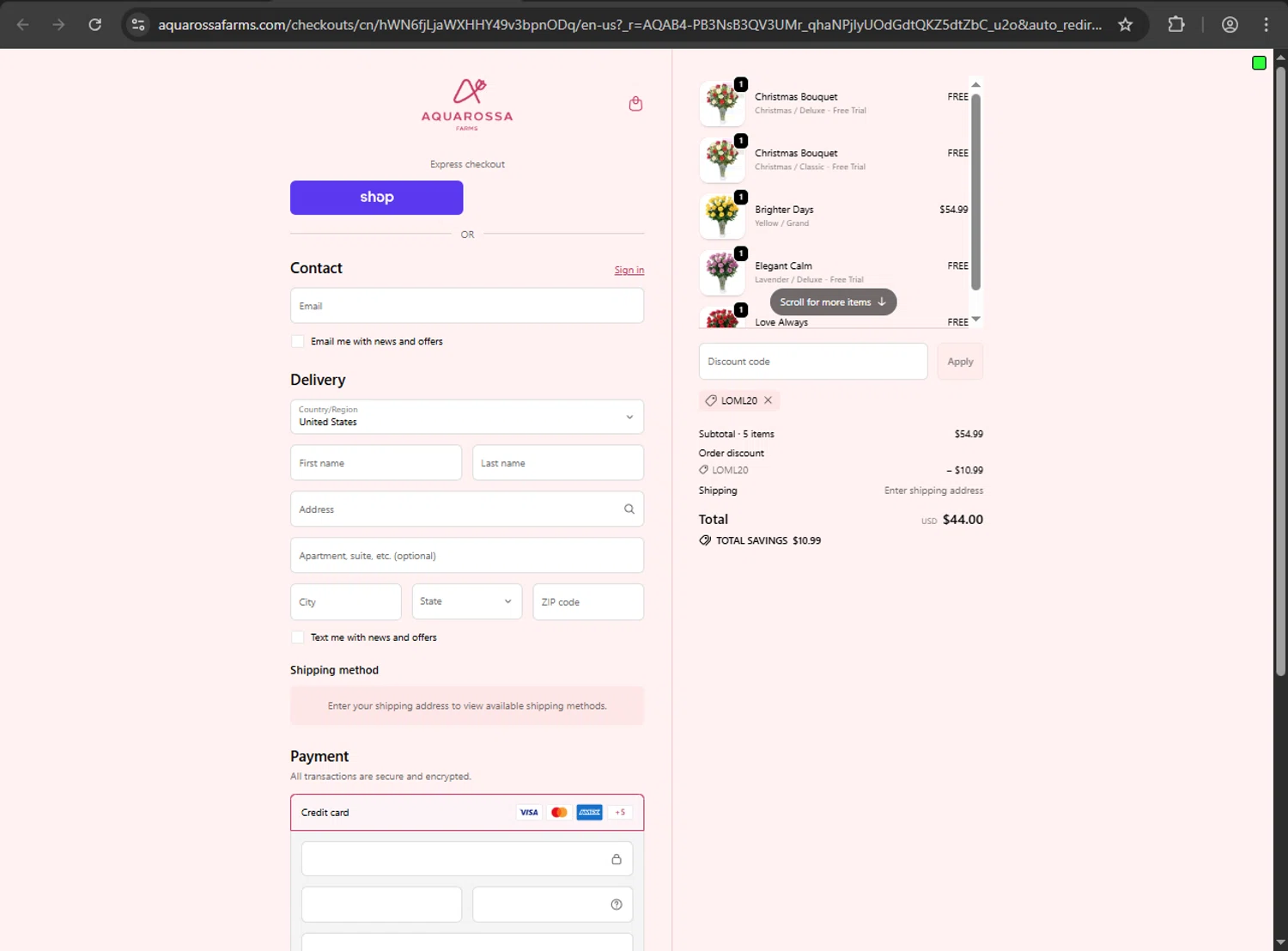Screen dimensions: 1288x951
Task: Remove the LOML20 discount tag
Action: click(x=768, y=400)
